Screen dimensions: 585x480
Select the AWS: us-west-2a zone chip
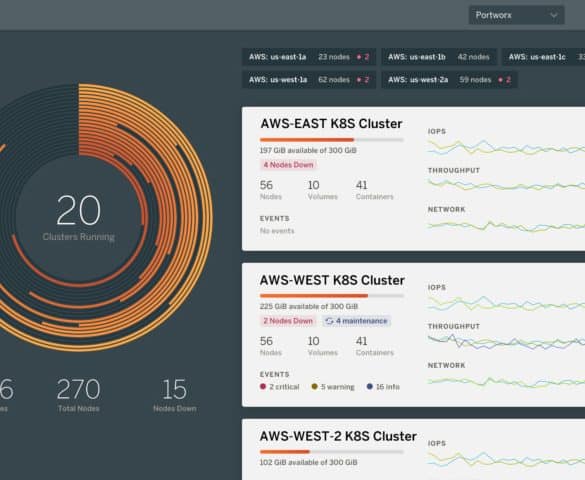click(449, 80)
